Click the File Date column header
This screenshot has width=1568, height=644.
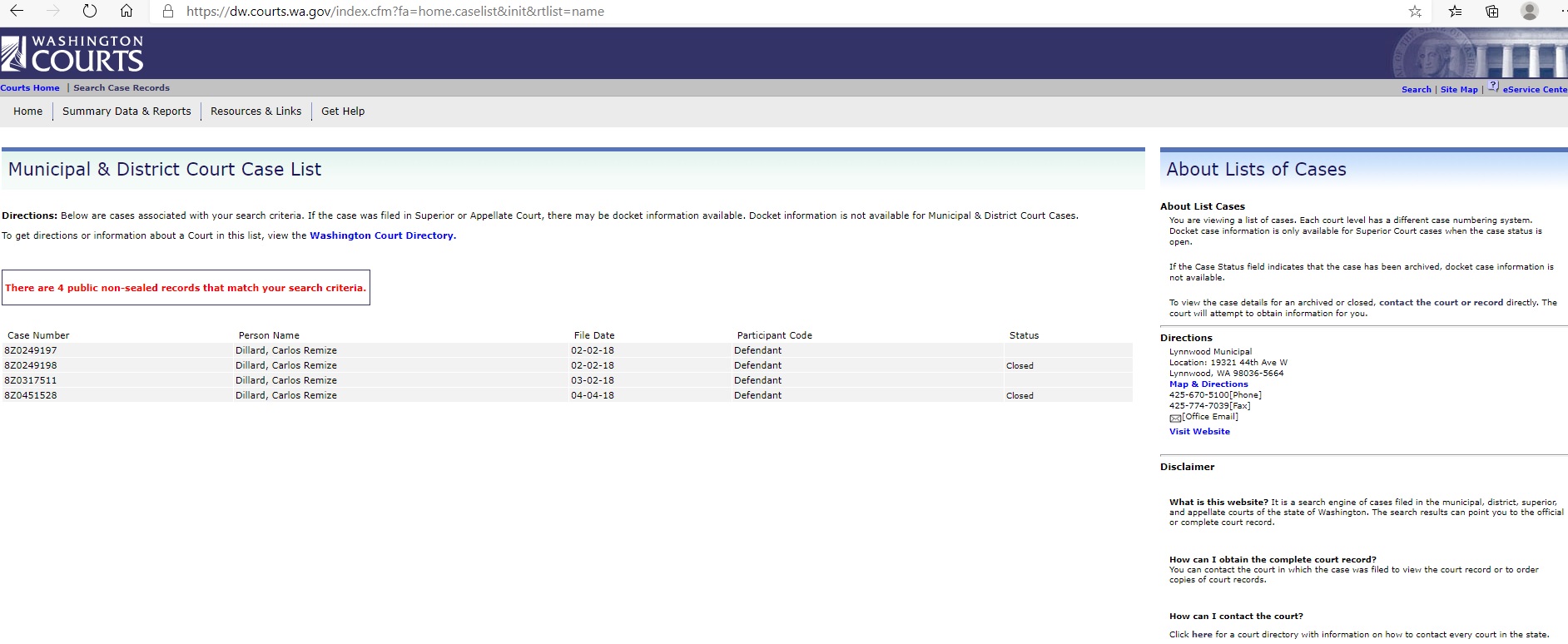click(x=594, y=335)
